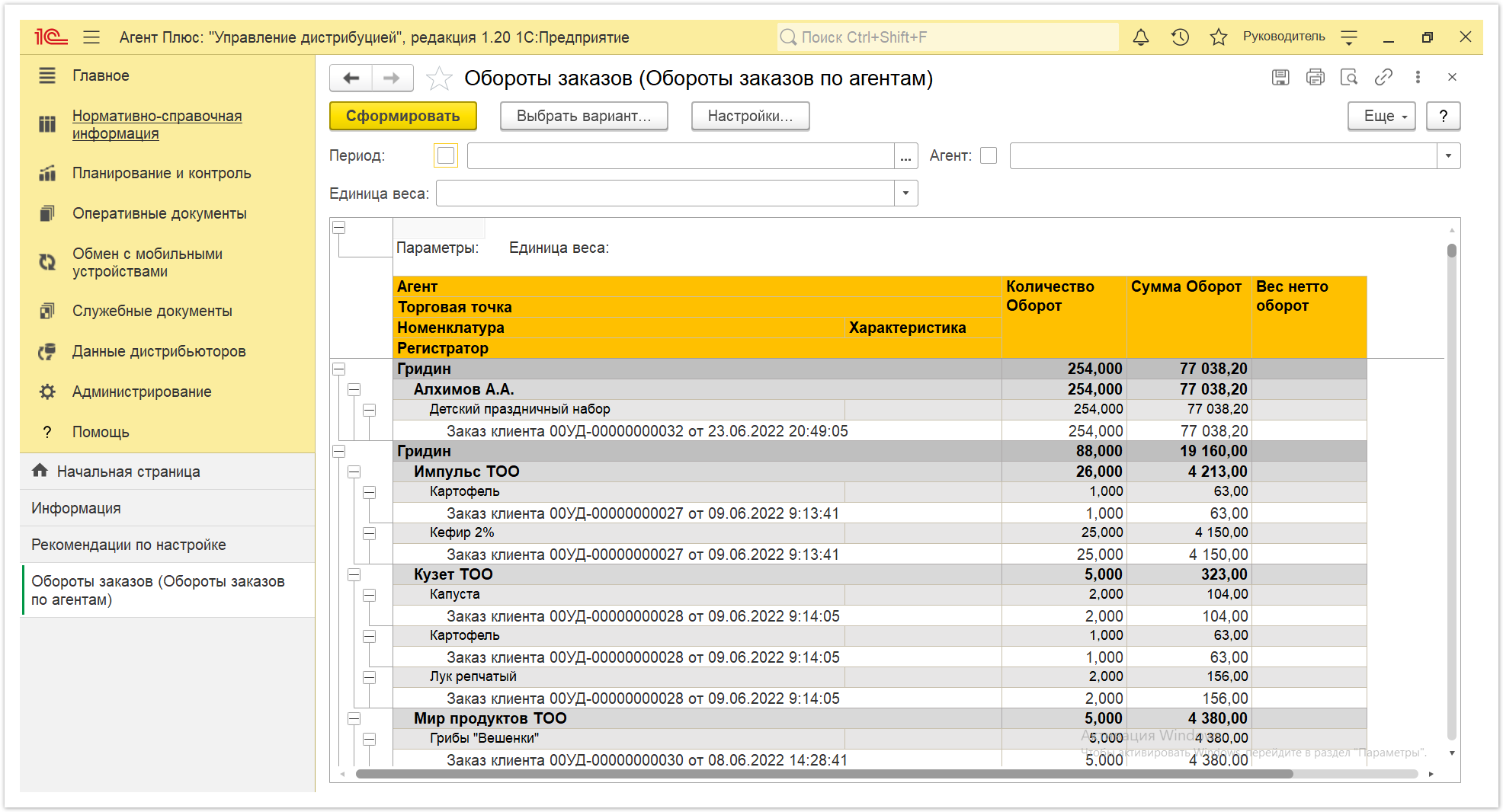
Task: Go forward with the right arrow
Action: 392,78
